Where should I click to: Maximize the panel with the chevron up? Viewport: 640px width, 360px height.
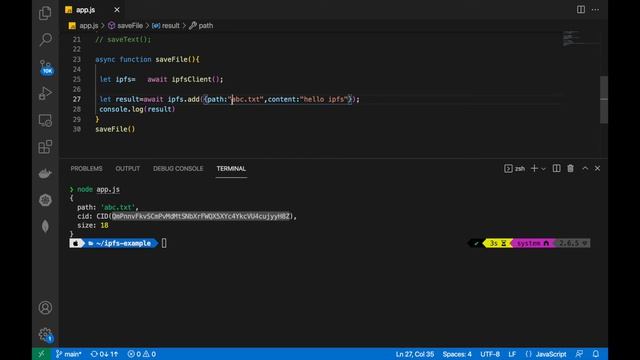pos(585,169)
